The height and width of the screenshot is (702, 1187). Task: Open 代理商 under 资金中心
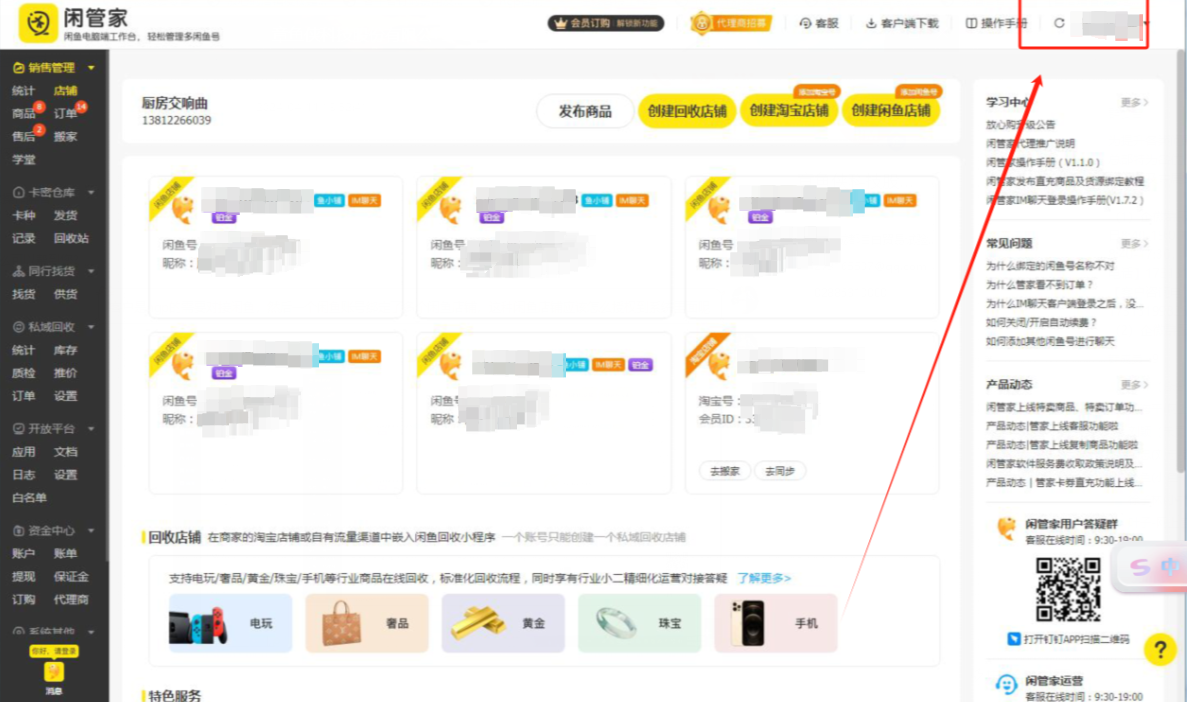[x=71, y=600]
